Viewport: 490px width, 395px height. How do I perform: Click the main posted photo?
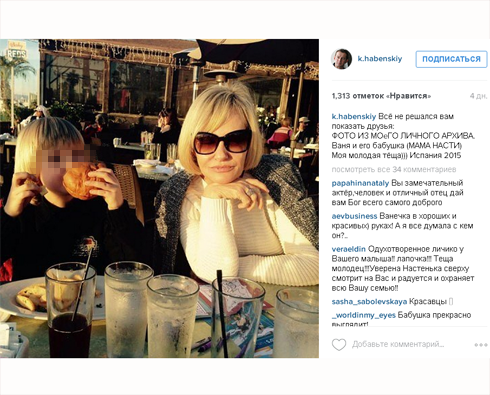click(x=159, y=199)
